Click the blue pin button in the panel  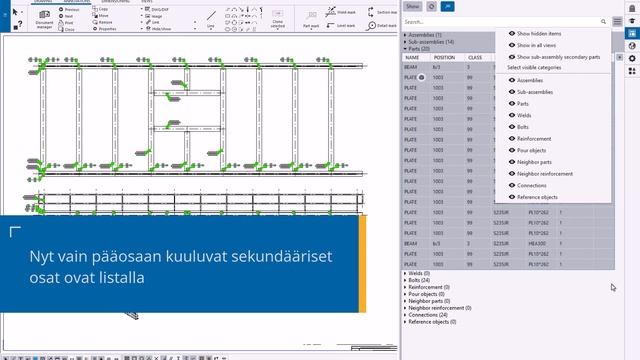point(447,6)
